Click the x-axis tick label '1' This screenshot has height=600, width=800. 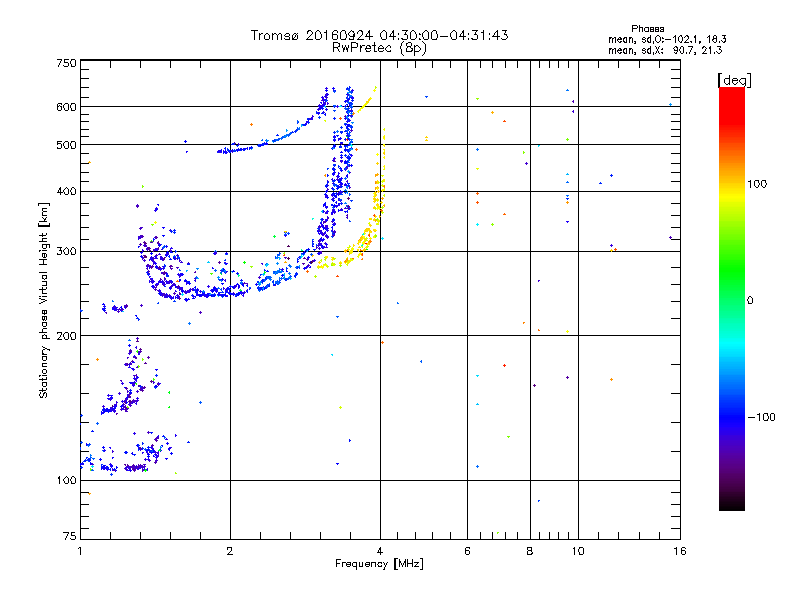click(x=80, y=551)
